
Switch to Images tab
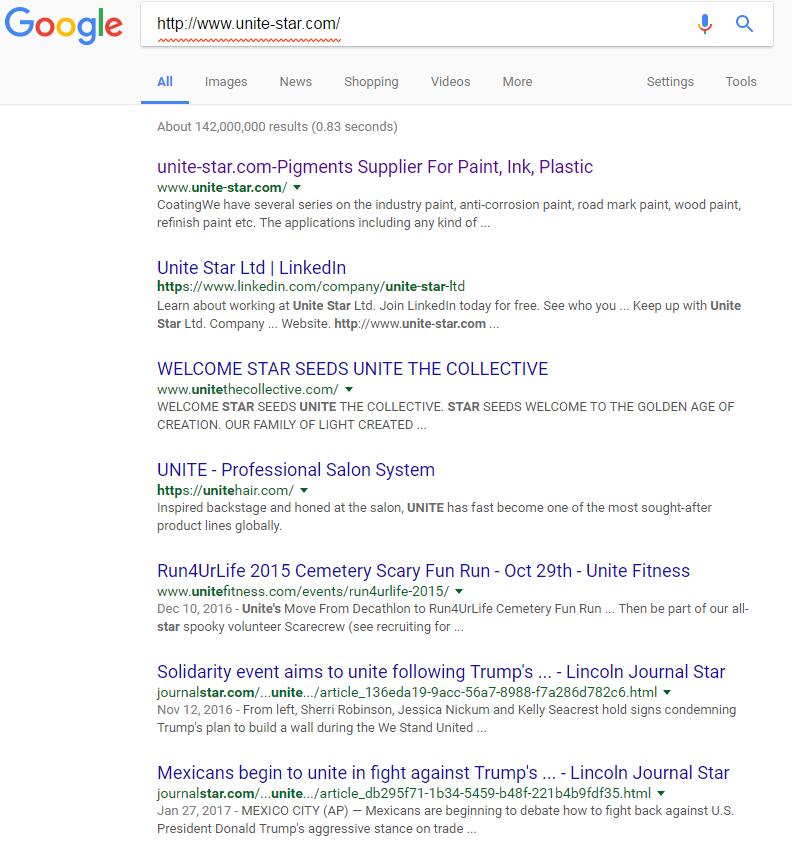point(226,81)
